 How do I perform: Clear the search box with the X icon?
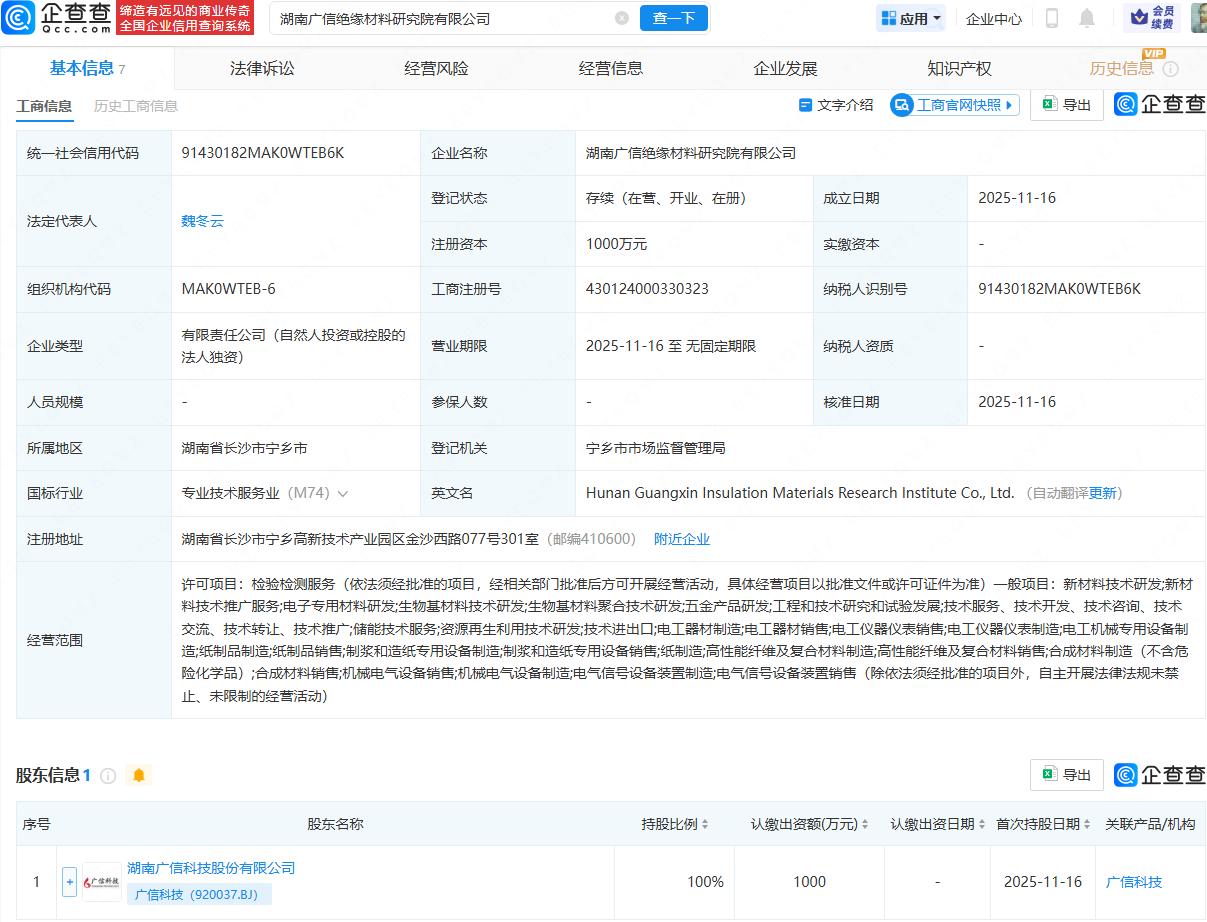[621, 18]
